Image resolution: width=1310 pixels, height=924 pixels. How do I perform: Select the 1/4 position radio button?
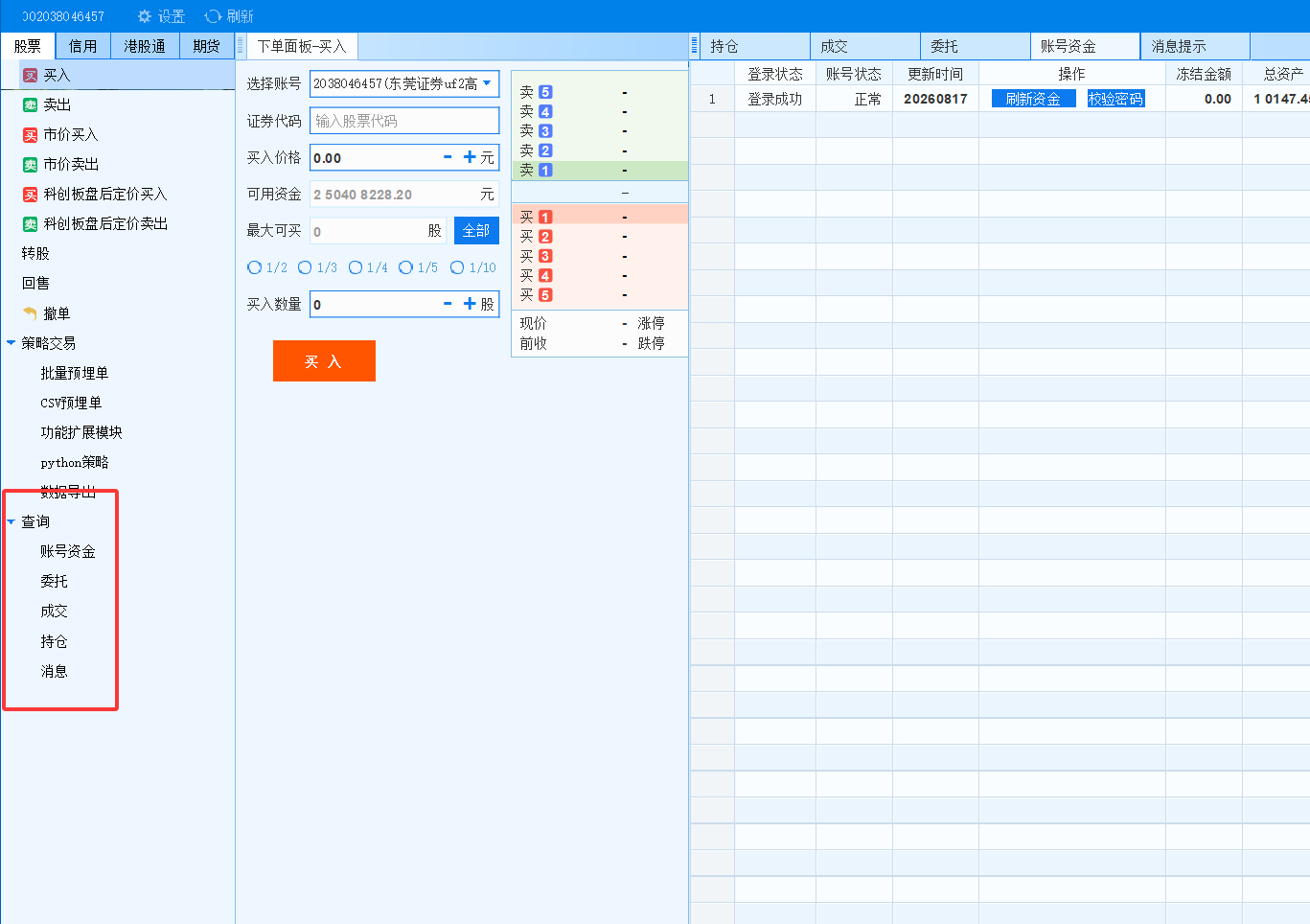(x=356, y=267)
